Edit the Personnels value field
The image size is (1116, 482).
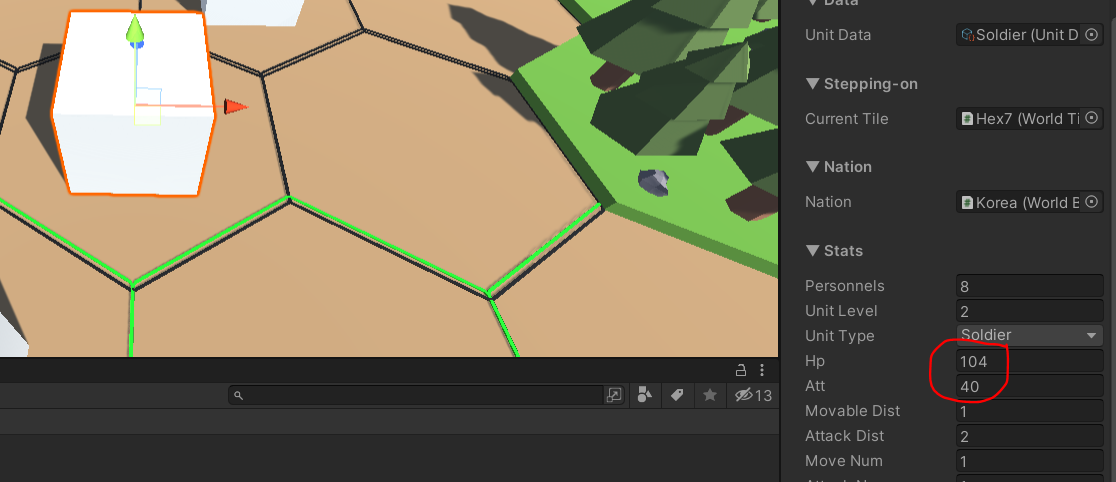[1029, 286]
